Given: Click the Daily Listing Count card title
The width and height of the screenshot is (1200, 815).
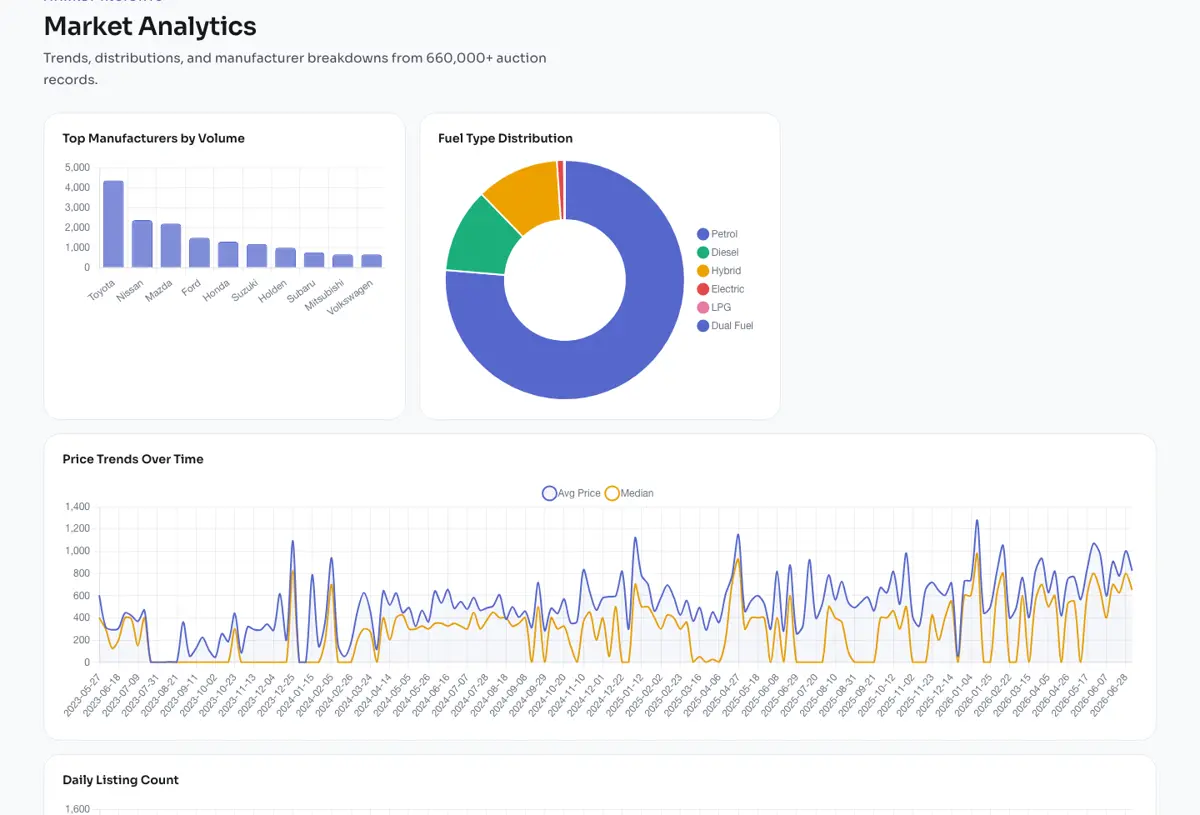Looking at the screenshot, I should point(121,780).
